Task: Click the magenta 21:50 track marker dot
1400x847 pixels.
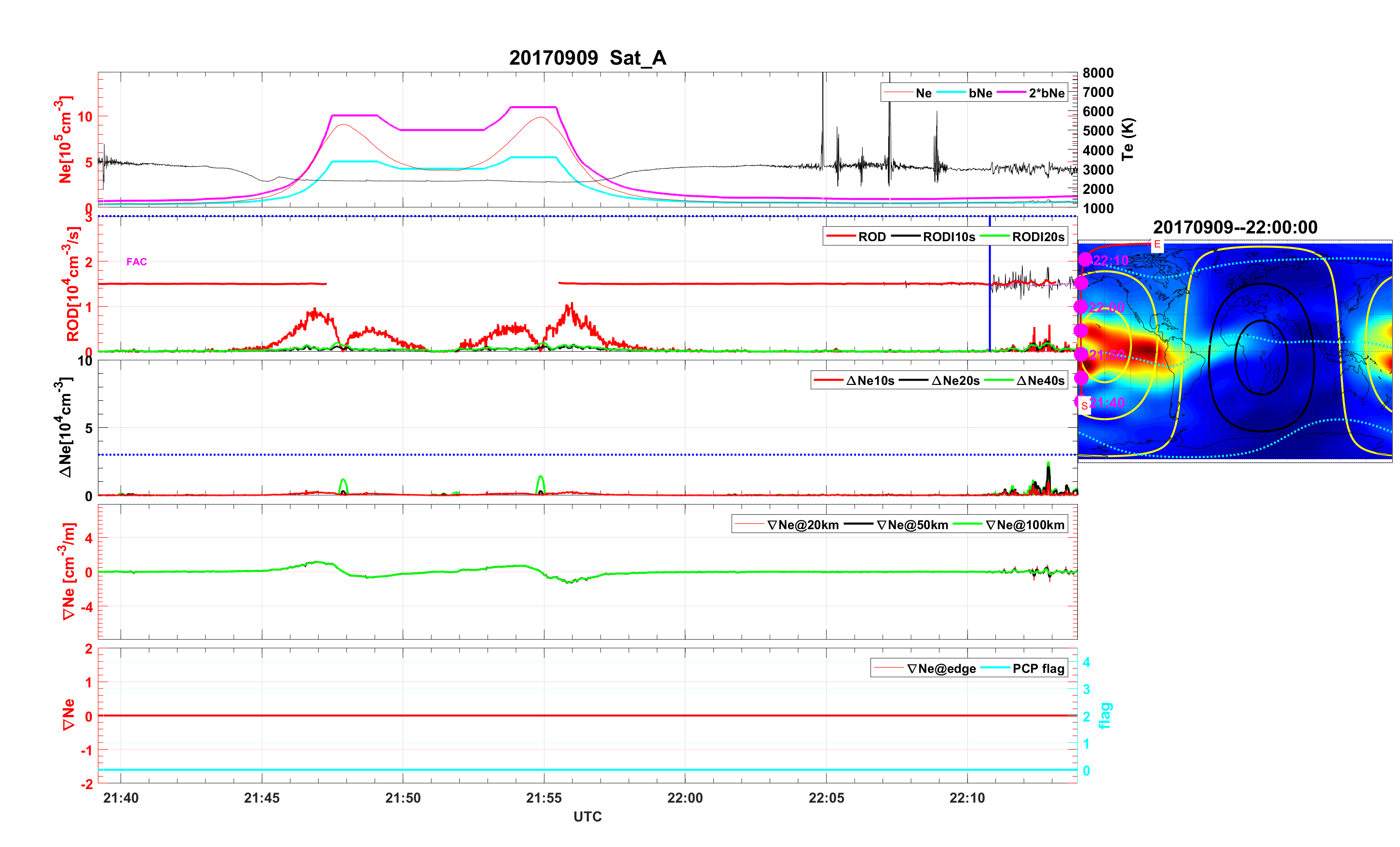Action: 1081,354
